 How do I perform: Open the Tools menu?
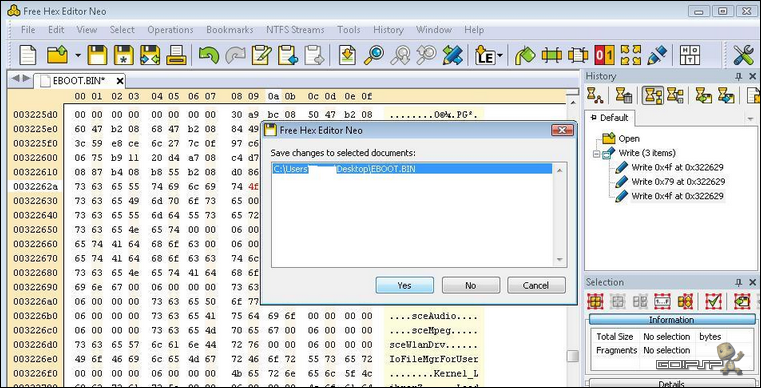pyautogui.click(x=348, y=30)
